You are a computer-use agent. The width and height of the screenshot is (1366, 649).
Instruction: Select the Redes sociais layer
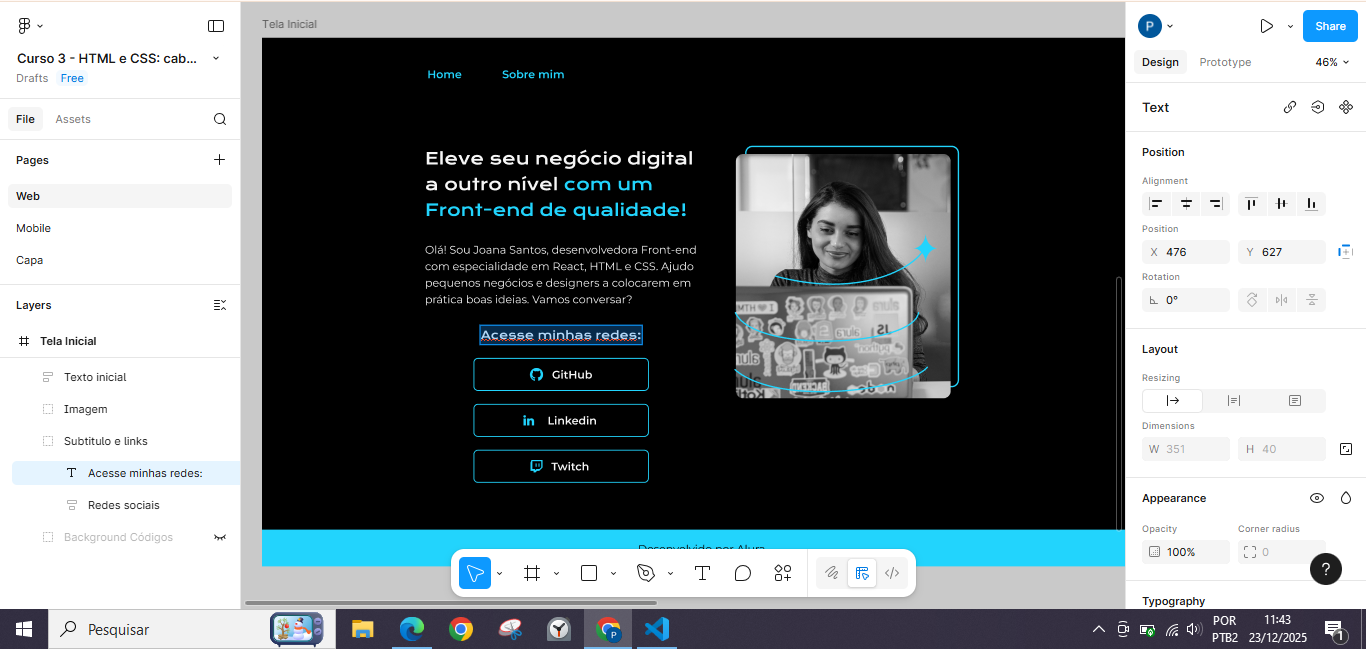(124, 505)
